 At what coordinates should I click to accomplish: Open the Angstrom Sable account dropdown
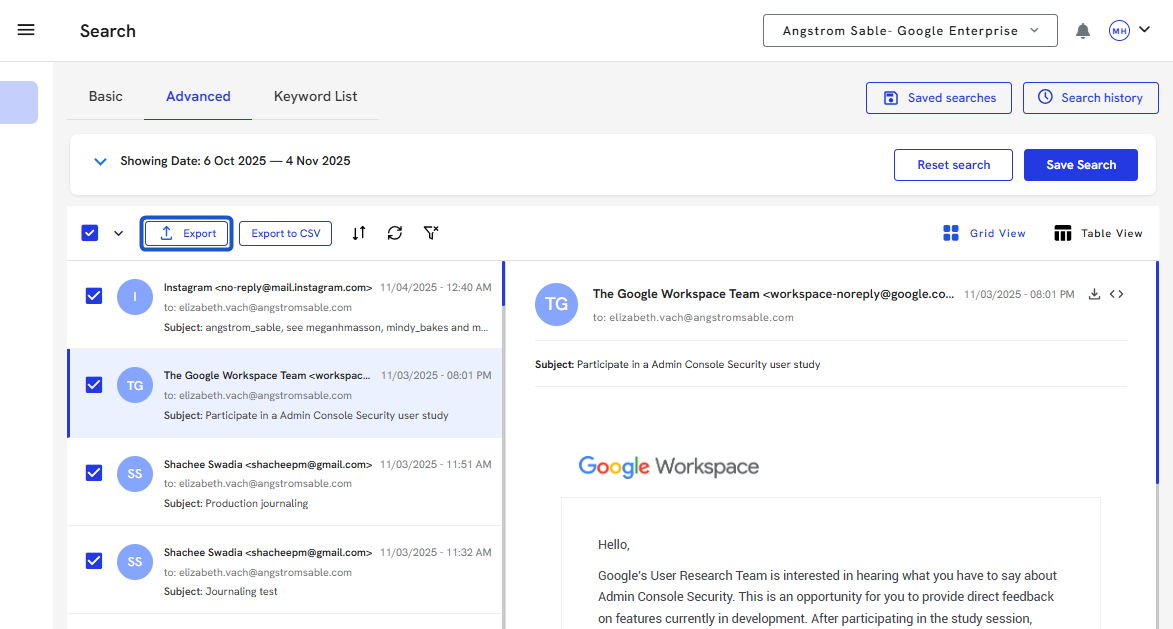(x=909, y=31)
